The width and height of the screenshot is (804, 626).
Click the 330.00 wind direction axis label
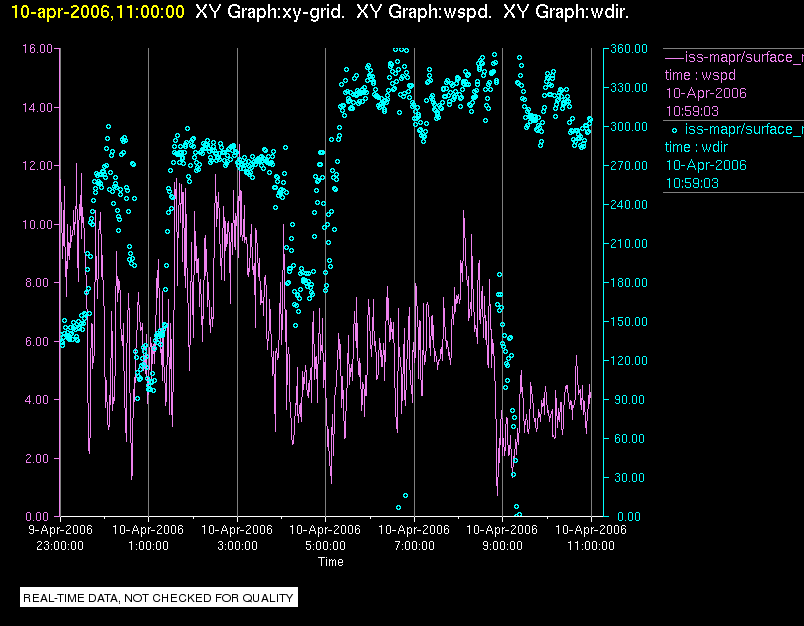(629, 88)
